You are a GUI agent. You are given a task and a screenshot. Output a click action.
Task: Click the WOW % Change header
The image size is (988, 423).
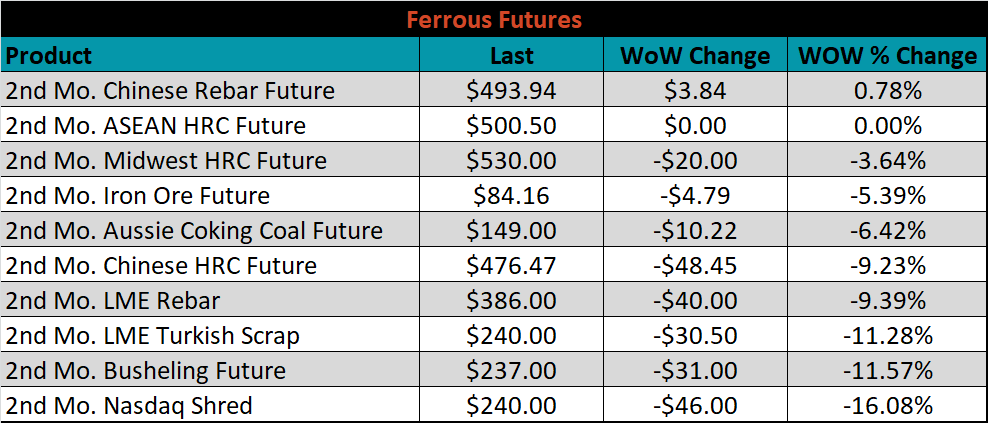click(887, 55)
